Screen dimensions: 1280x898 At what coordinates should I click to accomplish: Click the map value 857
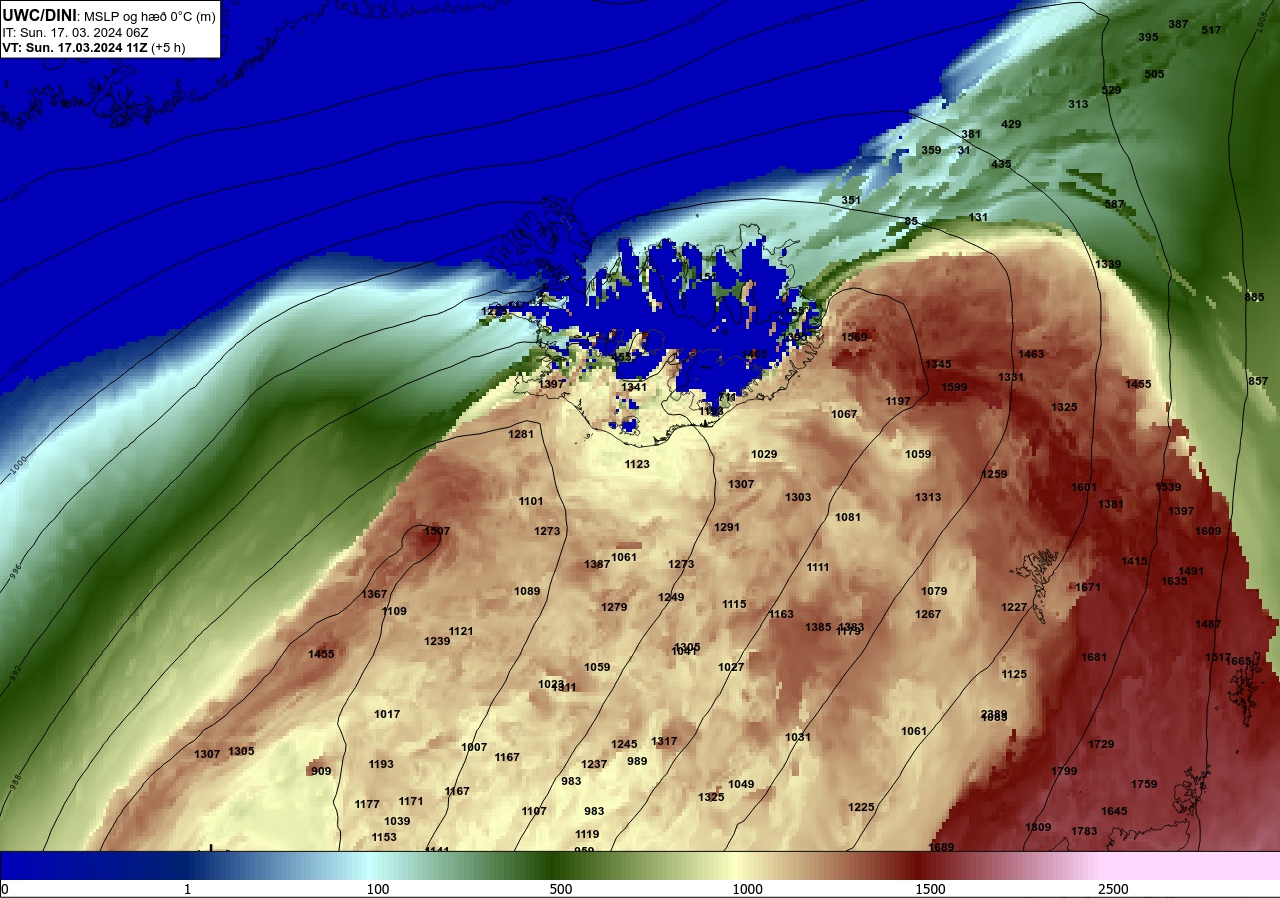point(1258,381)
